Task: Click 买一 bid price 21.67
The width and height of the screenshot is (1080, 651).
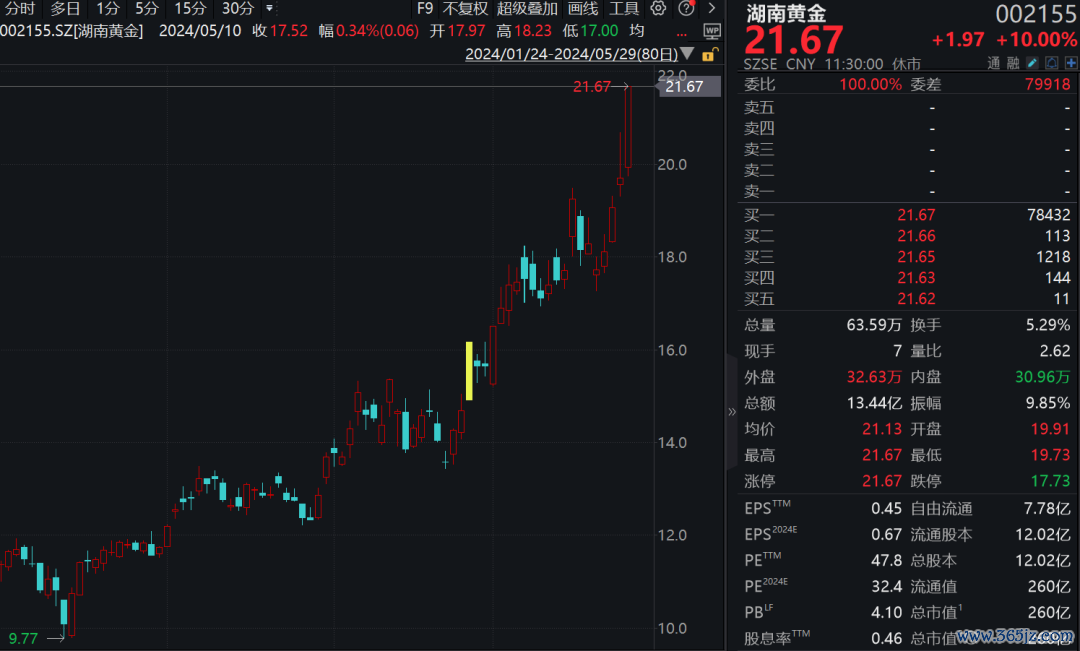Action: (916, 215)
